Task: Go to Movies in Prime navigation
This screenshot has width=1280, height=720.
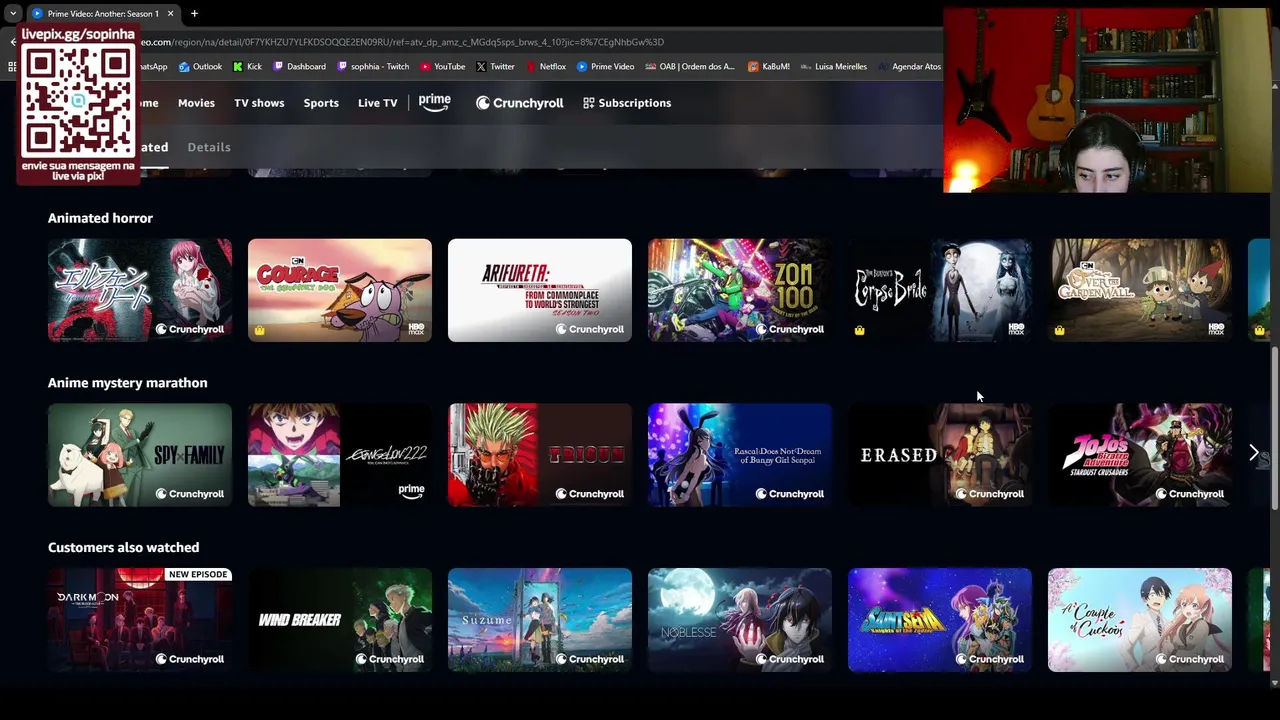Action: 196,103
